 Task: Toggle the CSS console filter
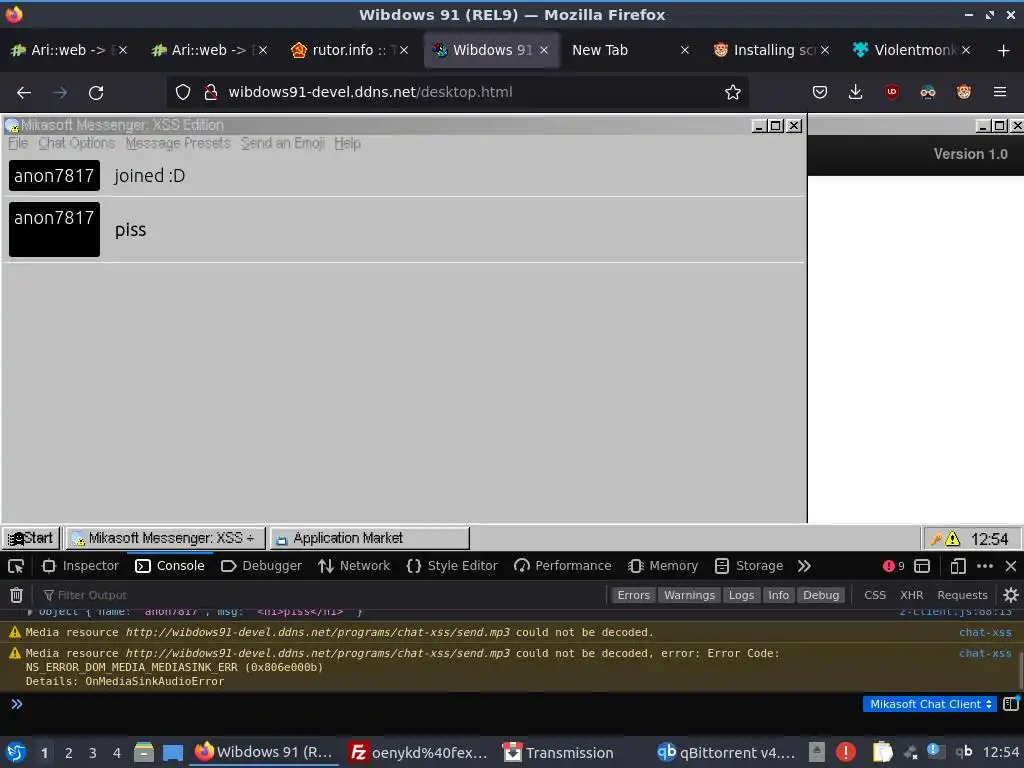click(875, 595)
